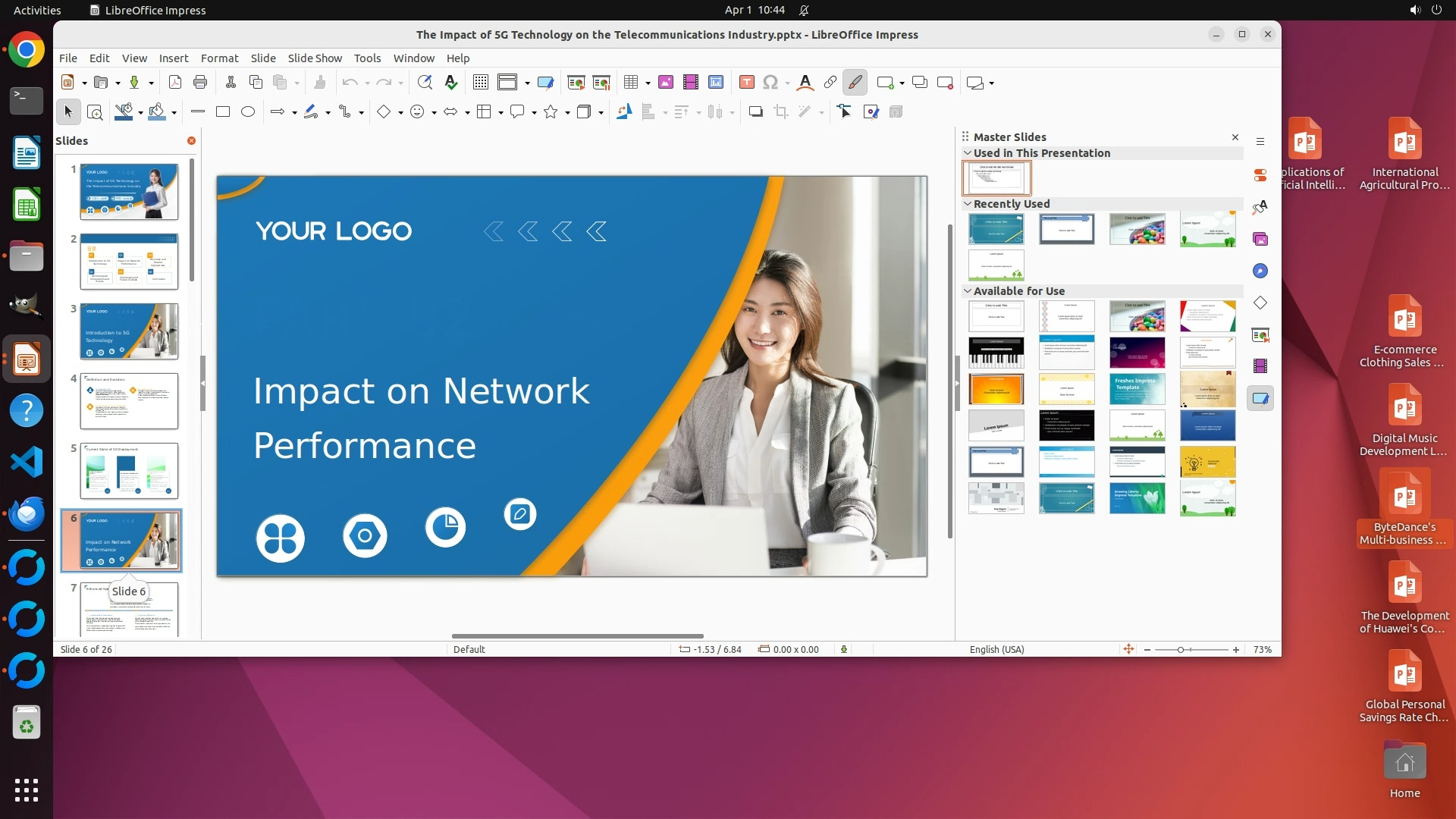Open the Format menu
The height and width of the screenshot is (819, 1456).
pyautogui.click(x=219, y=58)
